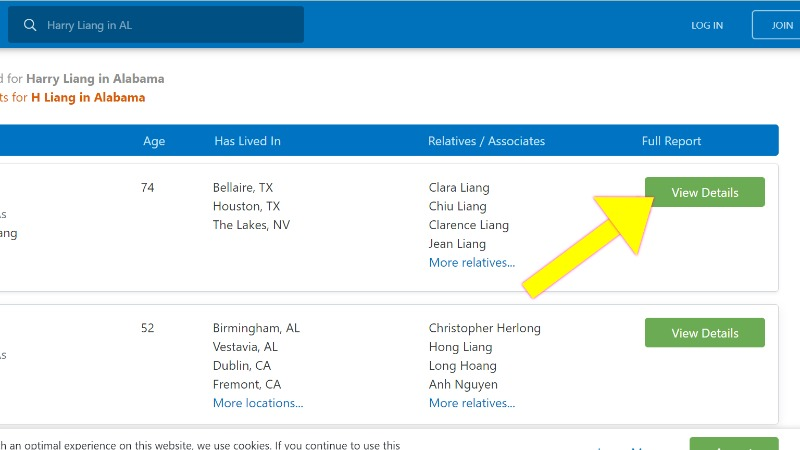
Task: Click the Relatives / Associates column header
Action: (x=486, y=141)
